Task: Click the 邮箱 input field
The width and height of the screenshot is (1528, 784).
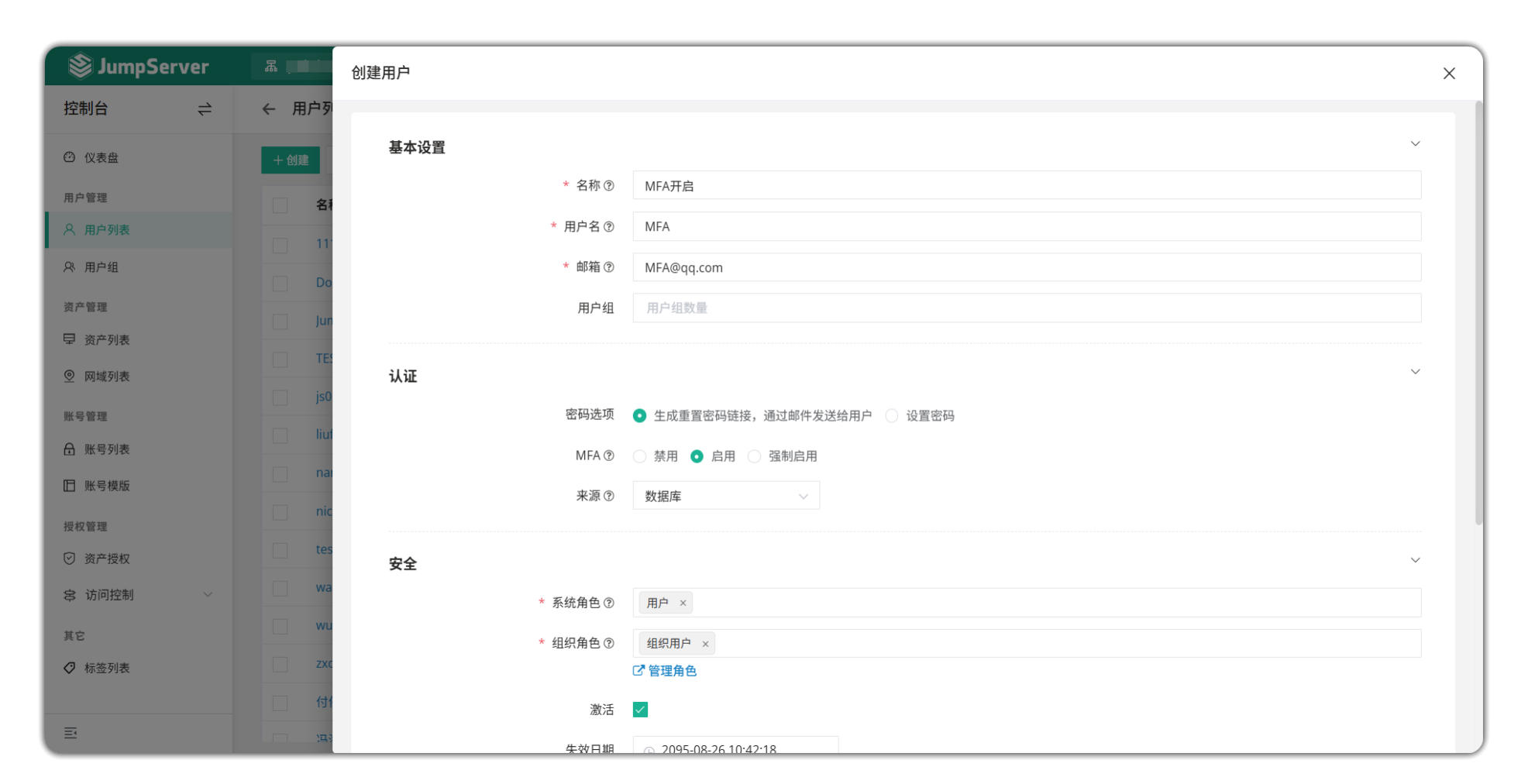Action: coord(1026,267)
